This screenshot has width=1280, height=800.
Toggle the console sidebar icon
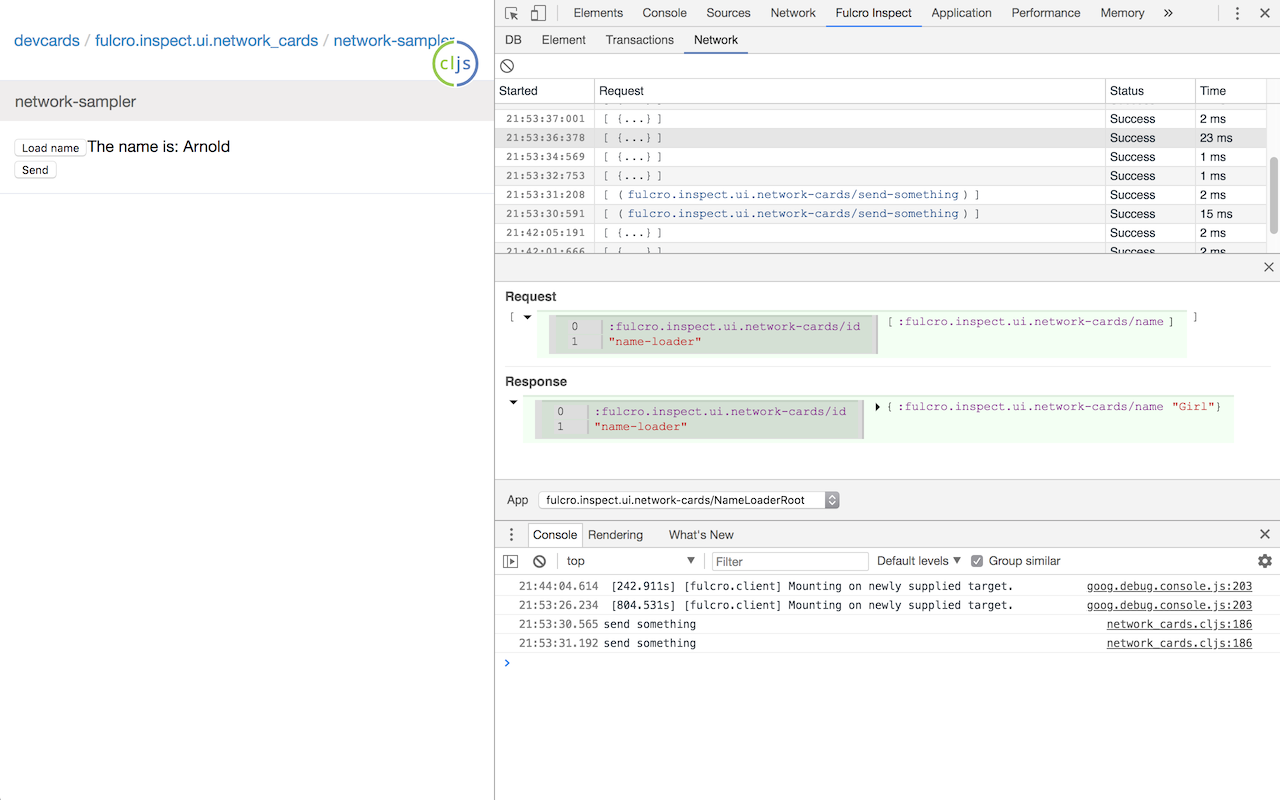511,561
